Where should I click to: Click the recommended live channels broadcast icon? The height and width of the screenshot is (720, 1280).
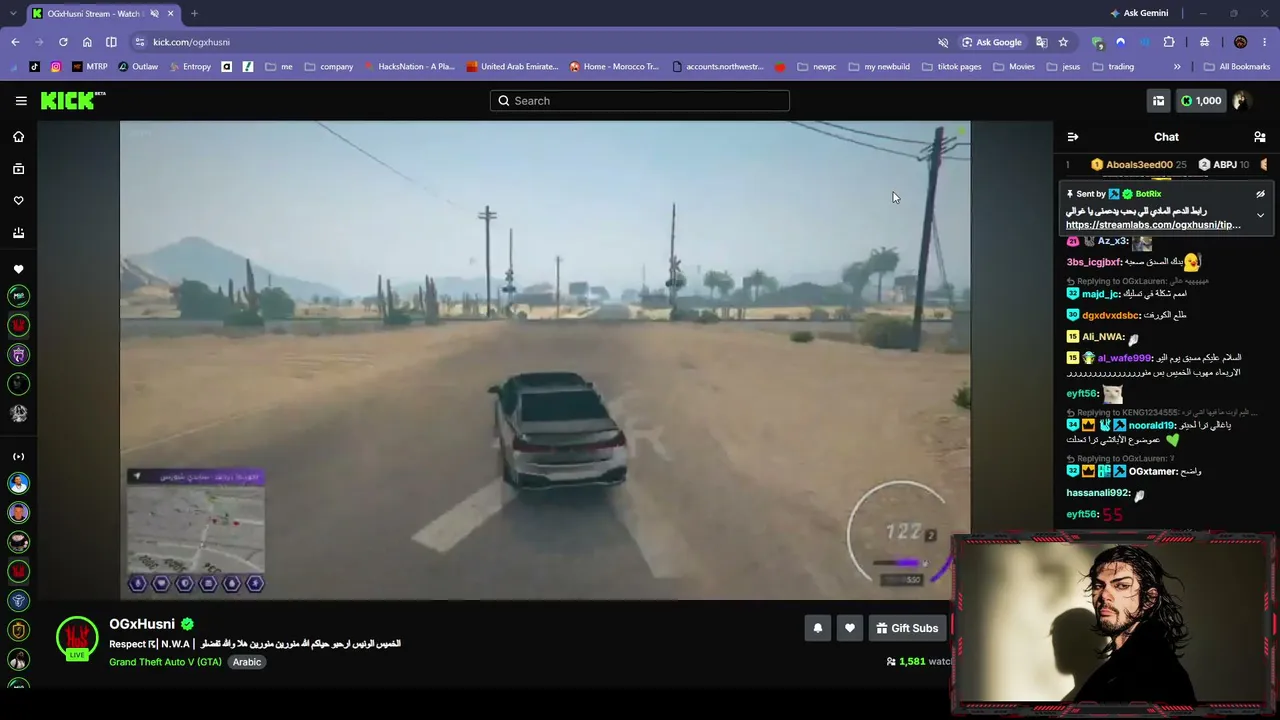click(18, 456)
